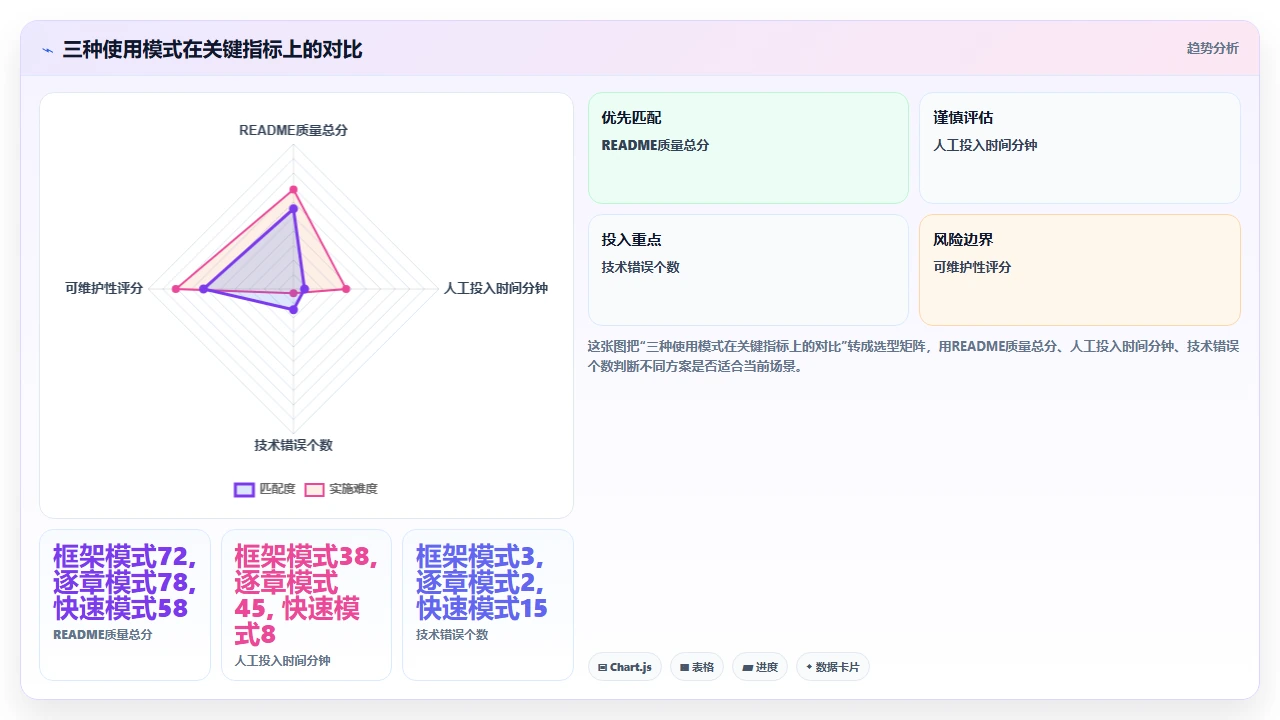The width and height of the screenshot is (1280, 720).
Task: Click radar axis label 技术错误个数
Action: (293, 445)
